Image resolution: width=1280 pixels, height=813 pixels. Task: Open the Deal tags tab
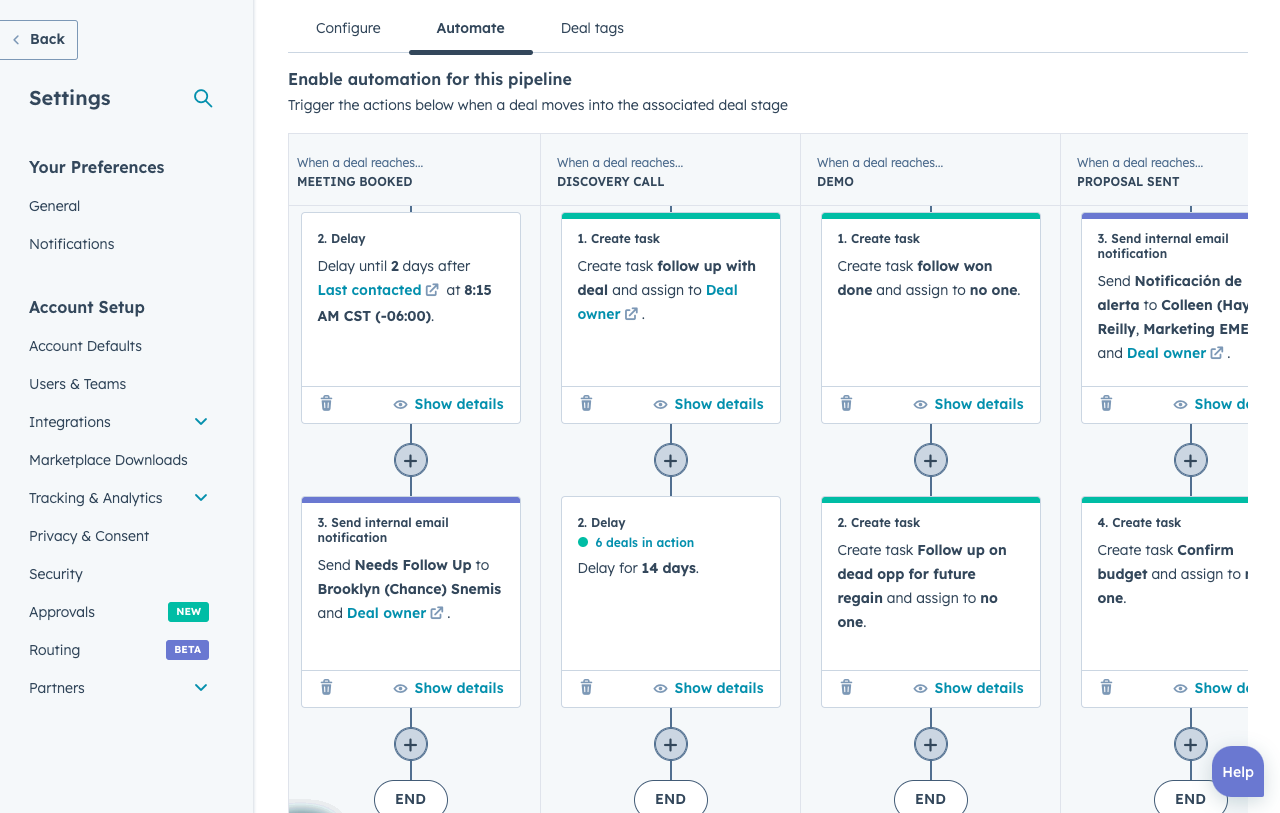[x=592, y=28]
